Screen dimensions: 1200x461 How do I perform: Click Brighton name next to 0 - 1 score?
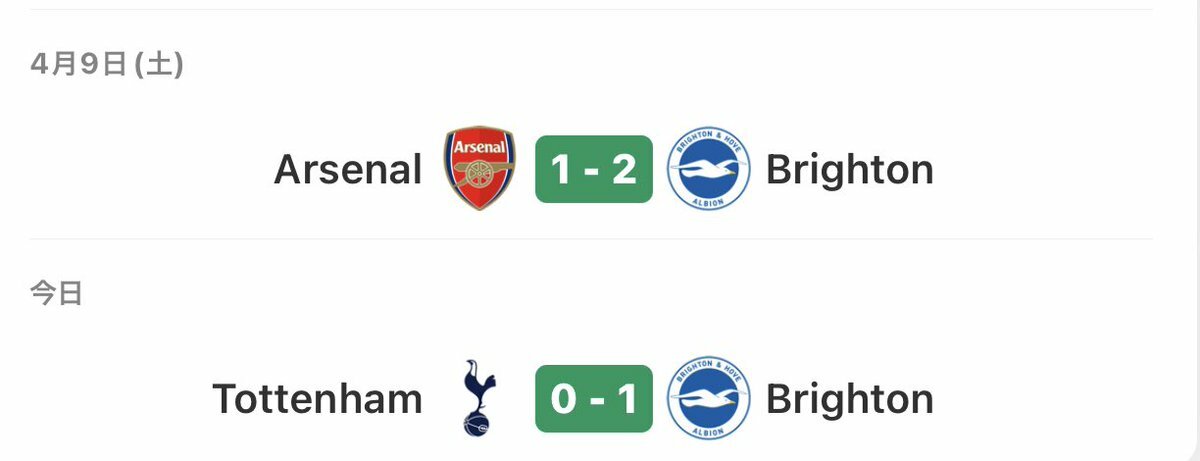850,401
